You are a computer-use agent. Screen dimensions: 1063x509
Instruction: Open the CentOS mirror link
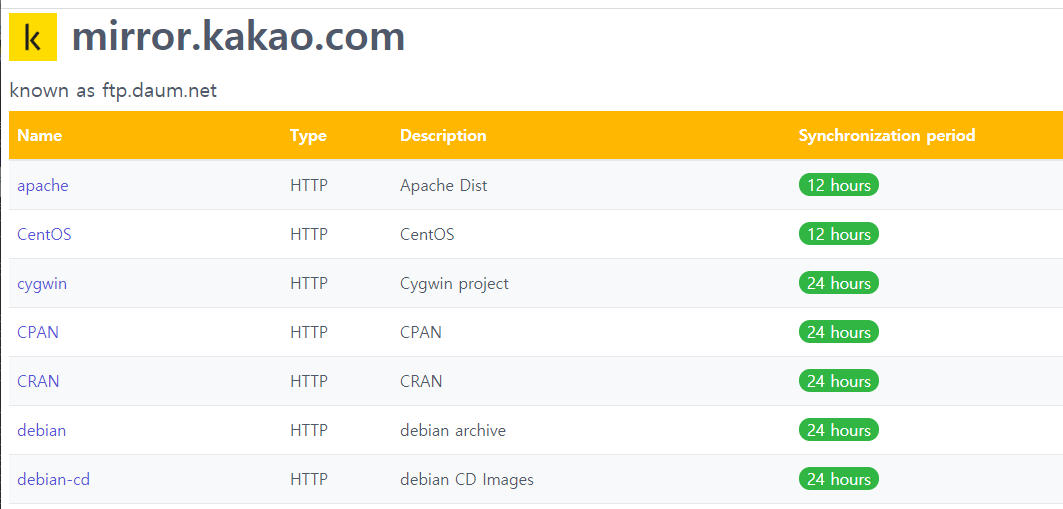click(44, 235)
